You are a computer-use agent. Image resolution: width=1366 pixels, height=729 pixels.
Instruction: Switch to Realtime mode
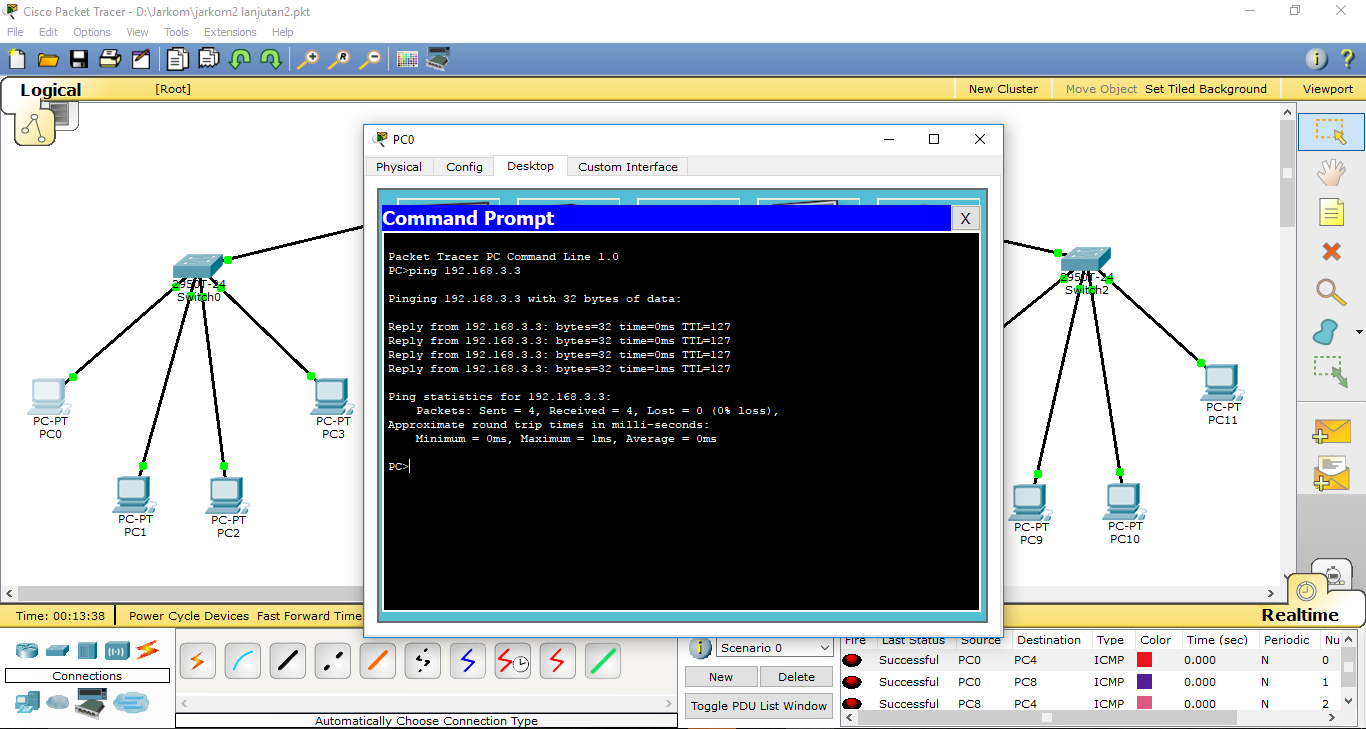click(1298, 614)
